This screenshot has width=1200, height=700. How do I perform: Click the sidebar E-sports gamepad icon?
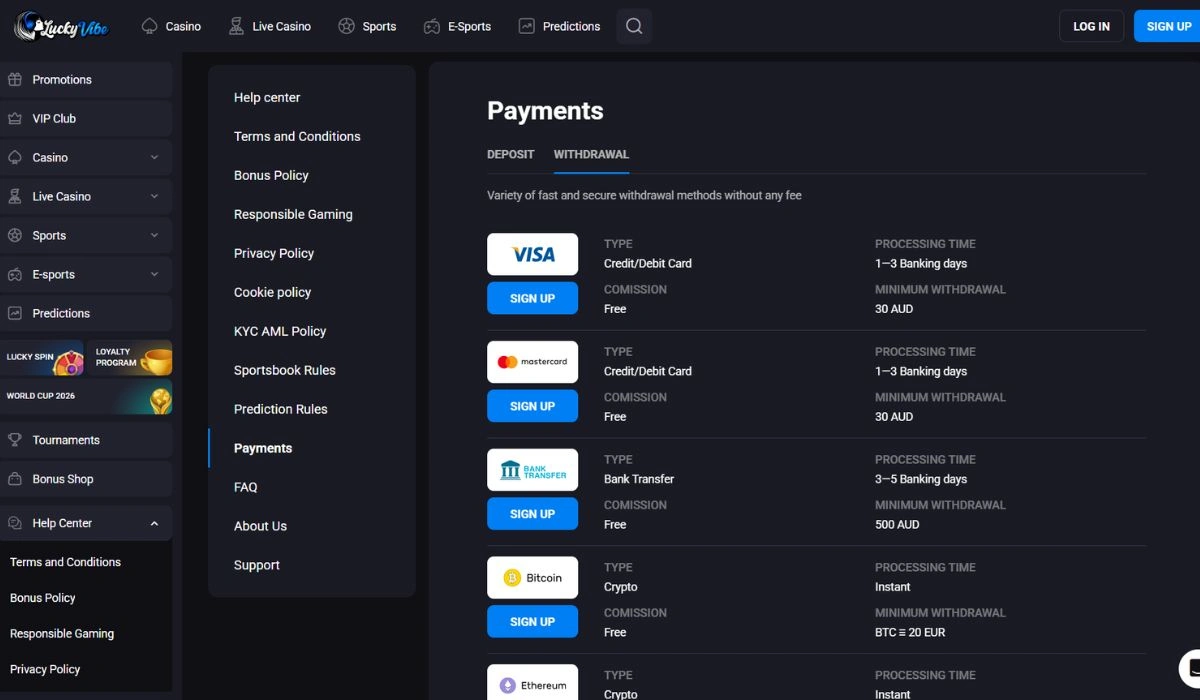[15, 274]
